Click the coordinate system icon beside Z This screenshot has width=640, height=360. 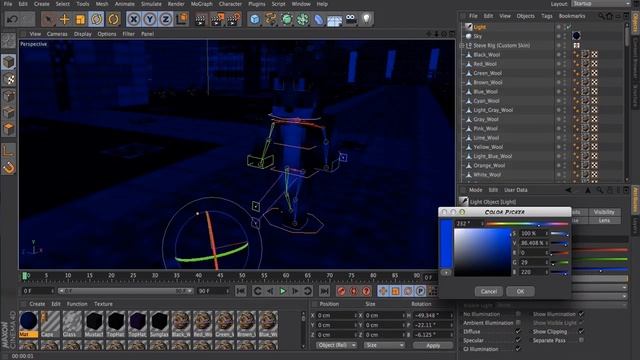(182, 19)
